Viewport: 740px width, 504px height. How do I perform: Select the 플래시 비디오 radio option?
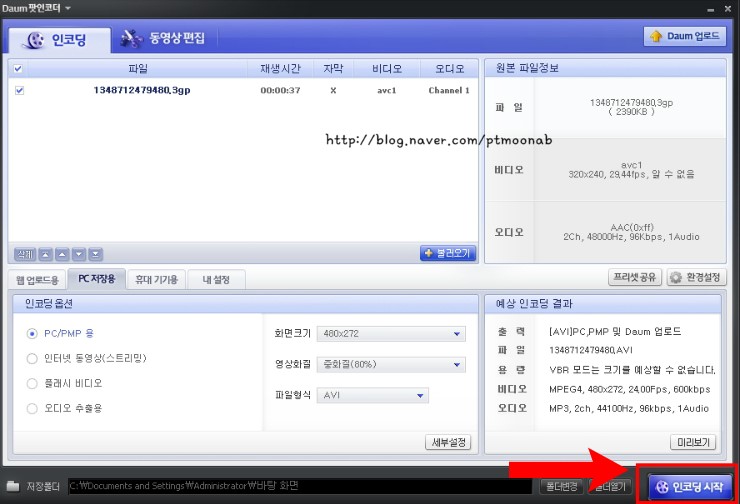pyautogui.click(x=32, y=383)
